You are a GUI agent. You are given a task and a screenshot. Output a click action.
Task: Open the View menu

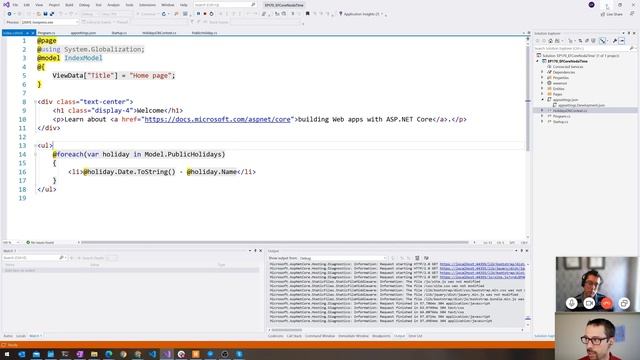39,5
